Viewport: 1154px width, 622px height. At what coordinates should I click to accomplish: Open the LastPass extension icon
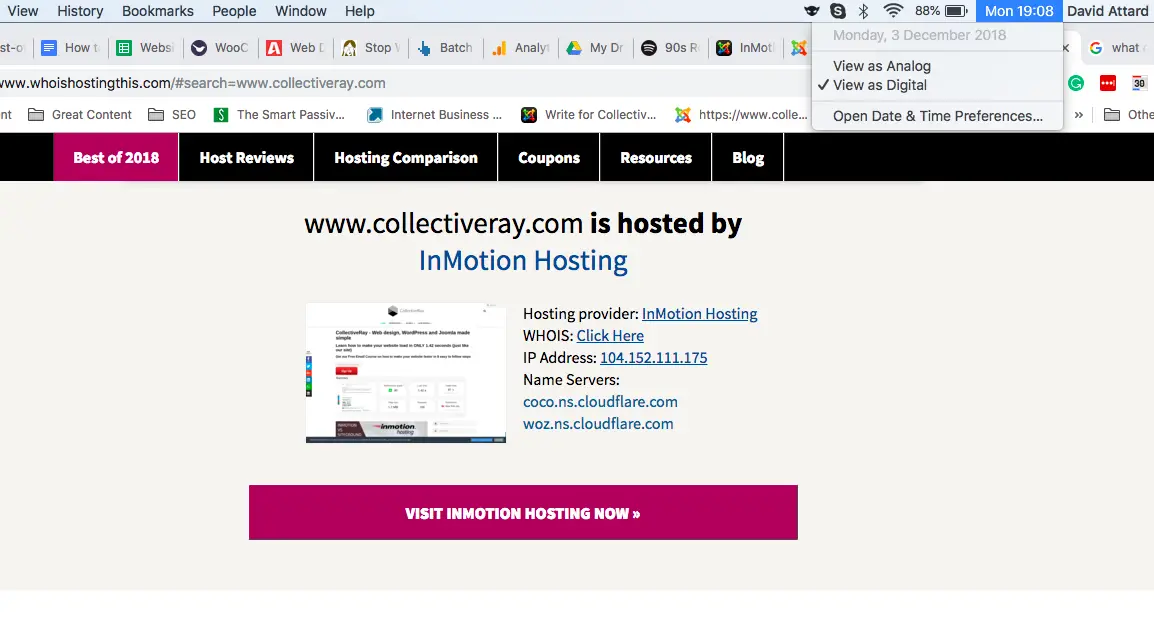(x=1108, y=83)
